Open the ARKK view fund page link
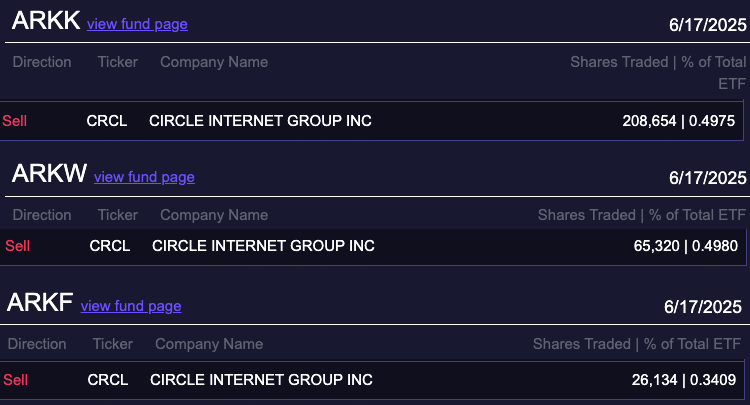 click(137, 24)
